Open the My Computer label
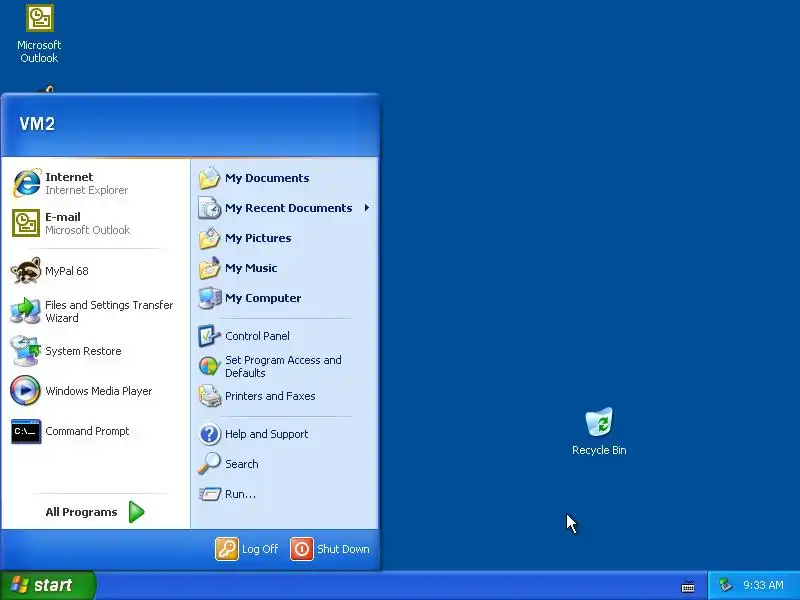The height and width of the screenshot is (600, 800). (263, 298)
